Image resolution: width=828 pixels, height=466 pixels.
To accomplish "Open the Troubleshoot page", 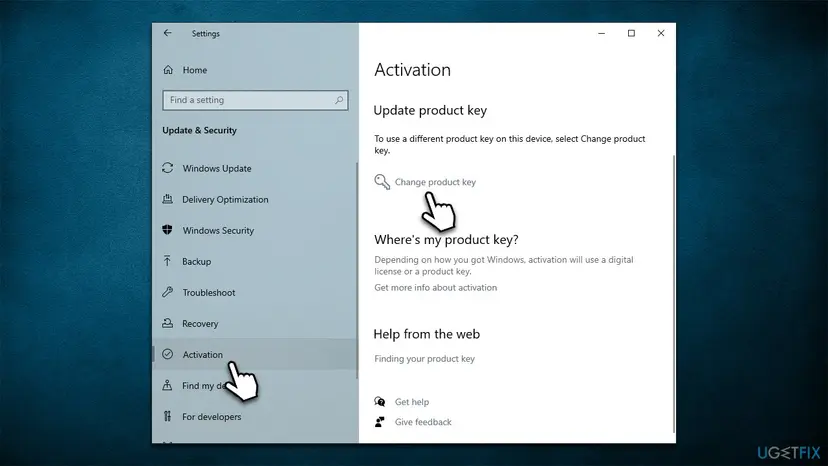I will pos(209,293).
